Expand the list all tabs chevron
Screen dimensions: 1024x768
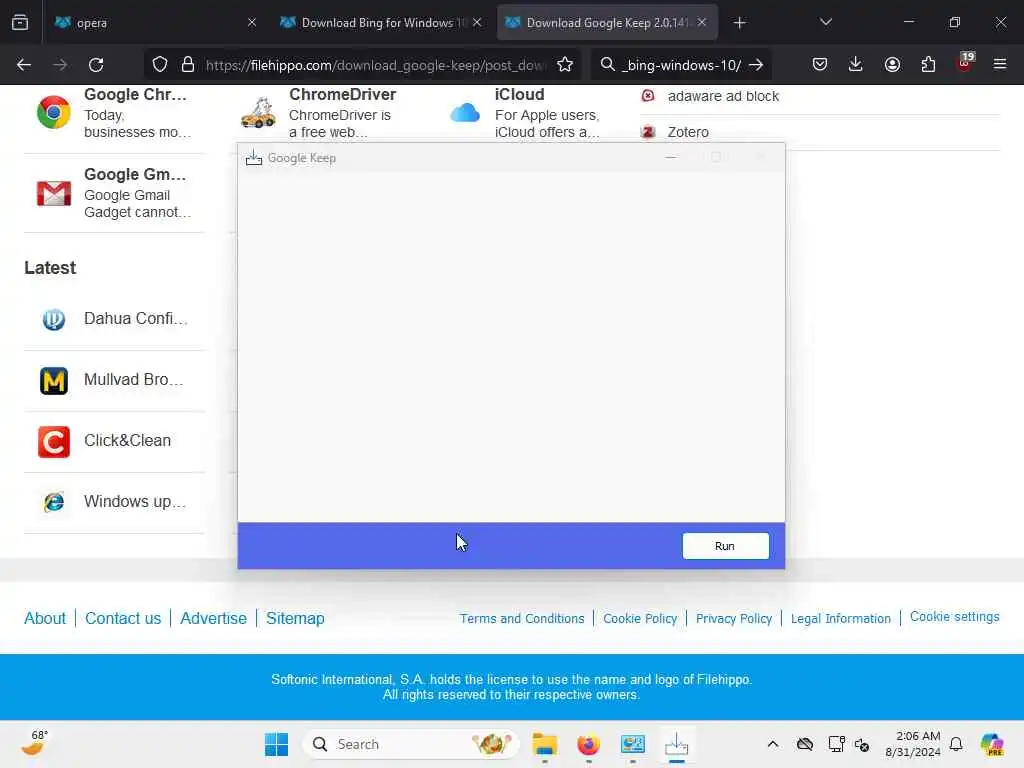pos(825,22)
